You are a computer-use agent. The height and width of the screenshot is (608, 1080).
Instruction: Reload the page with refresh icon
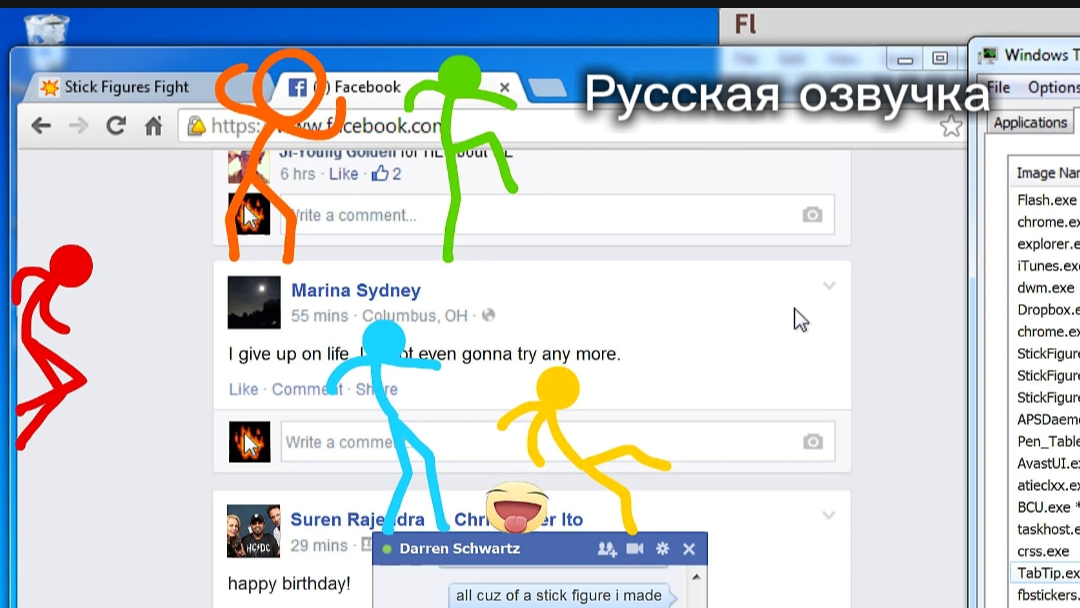point(116,125)
